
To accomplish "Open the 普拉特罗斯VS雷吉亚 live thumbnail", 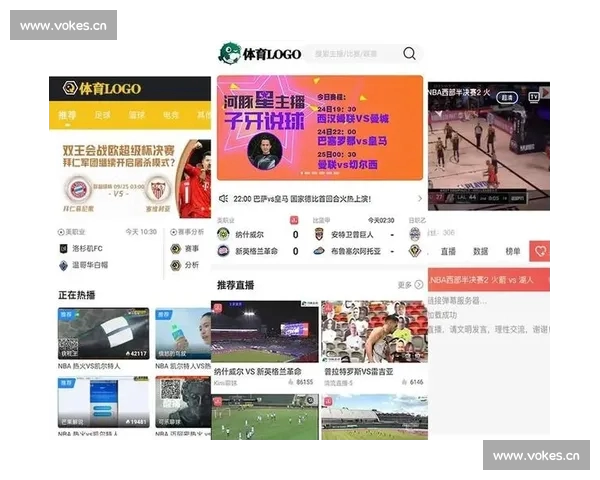I will pyautogui.click(x=375, y=331).
